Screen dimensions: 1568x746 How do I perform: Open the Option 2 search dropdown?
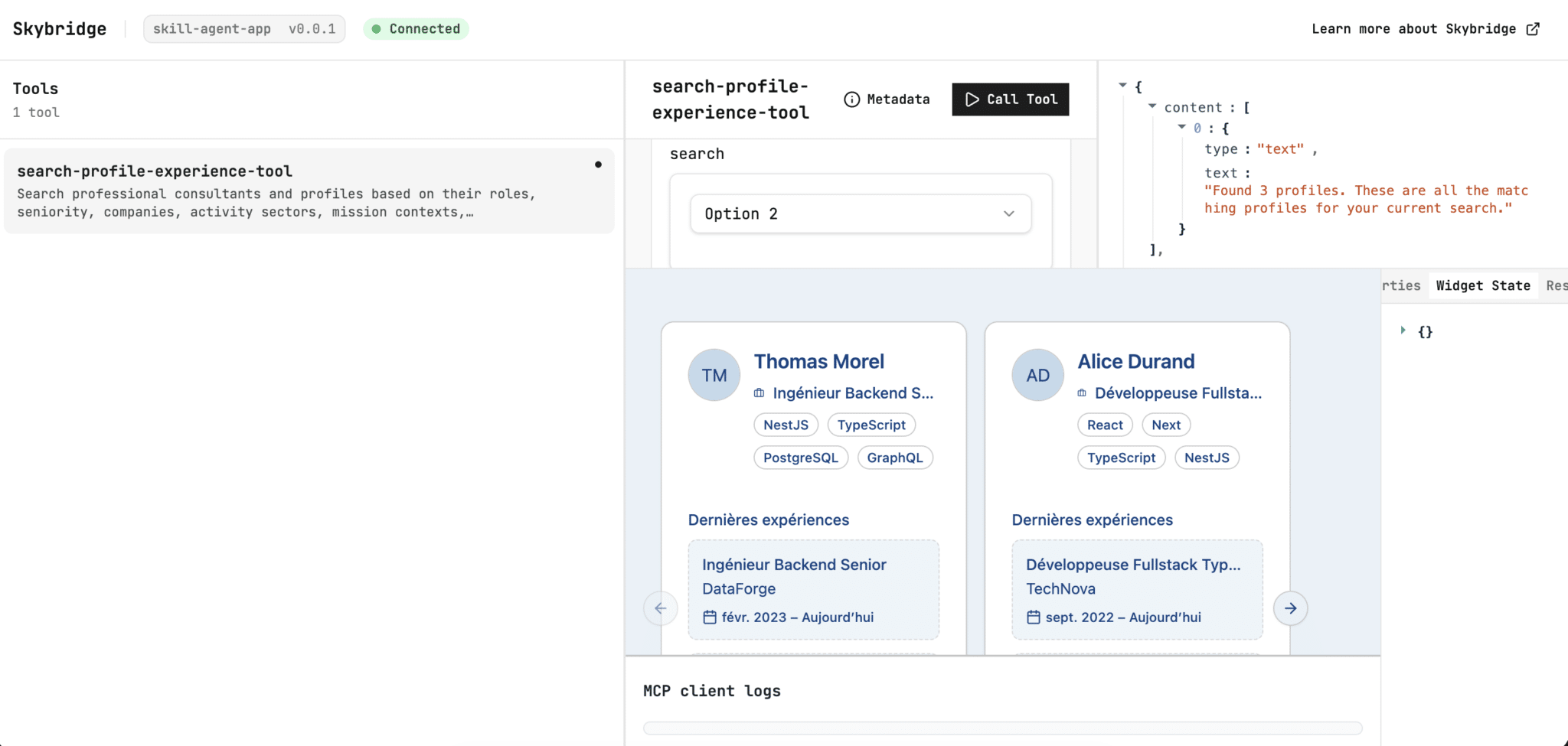click(860, 214)
